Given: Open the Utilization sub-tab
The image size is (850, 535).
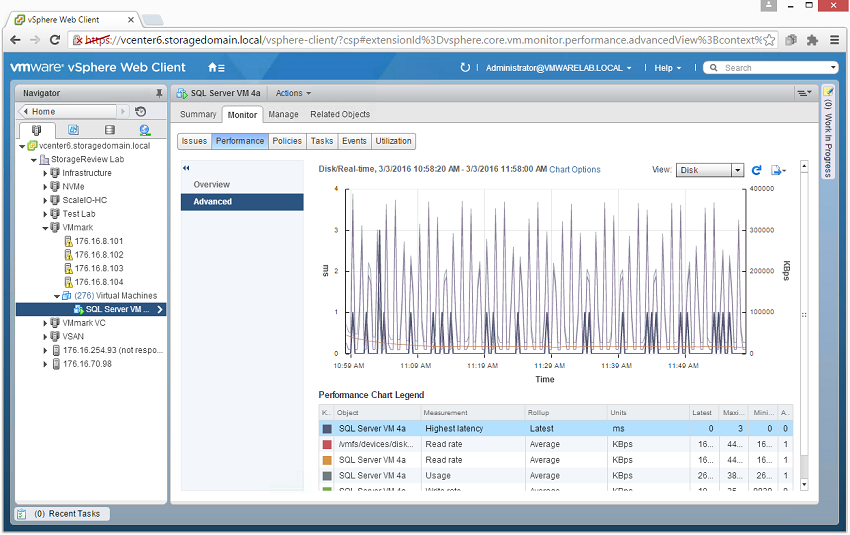Looking at the screenshot, I should tap(394, 141).
